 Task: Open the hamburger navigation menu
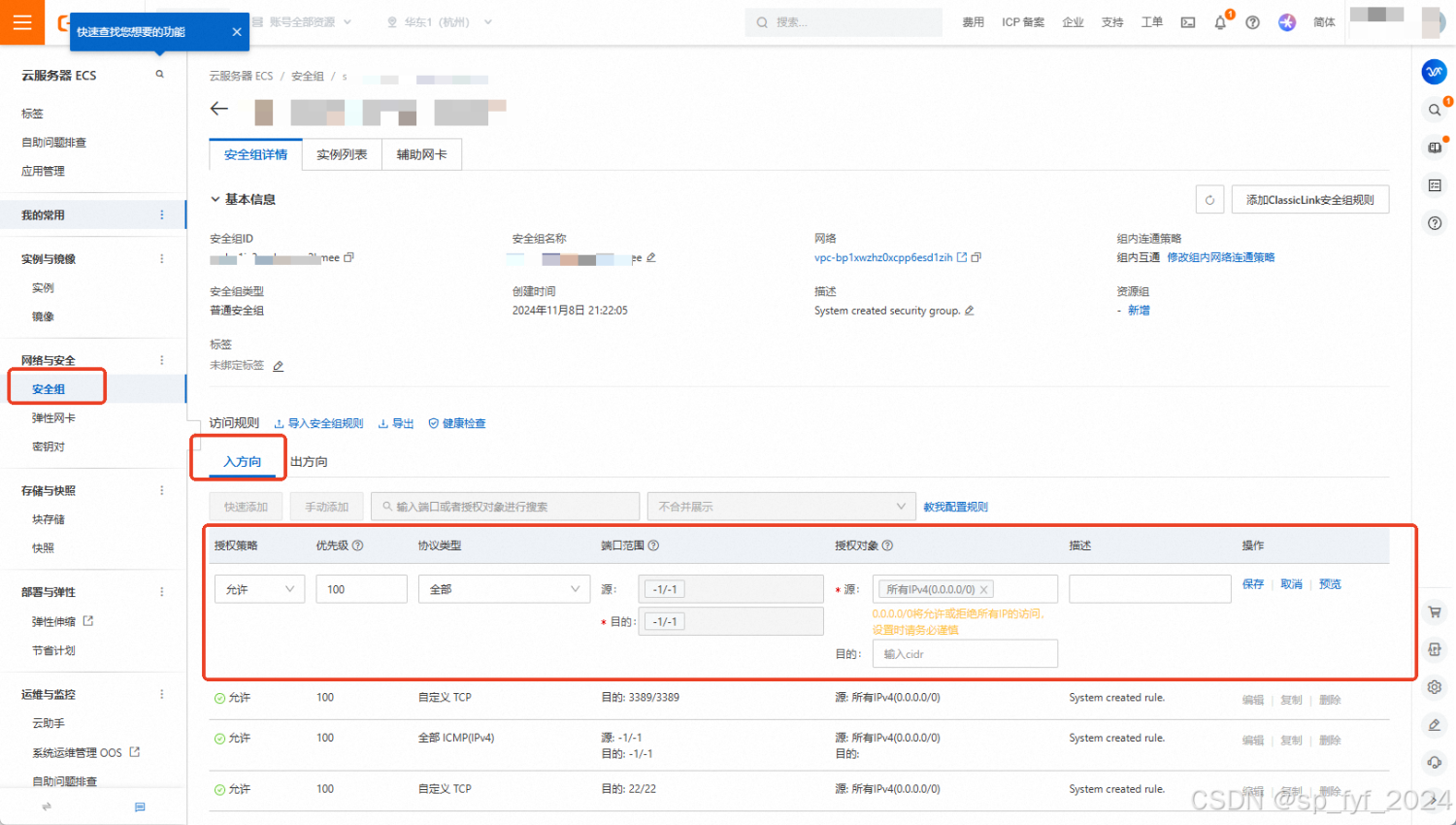pos(21,21)
